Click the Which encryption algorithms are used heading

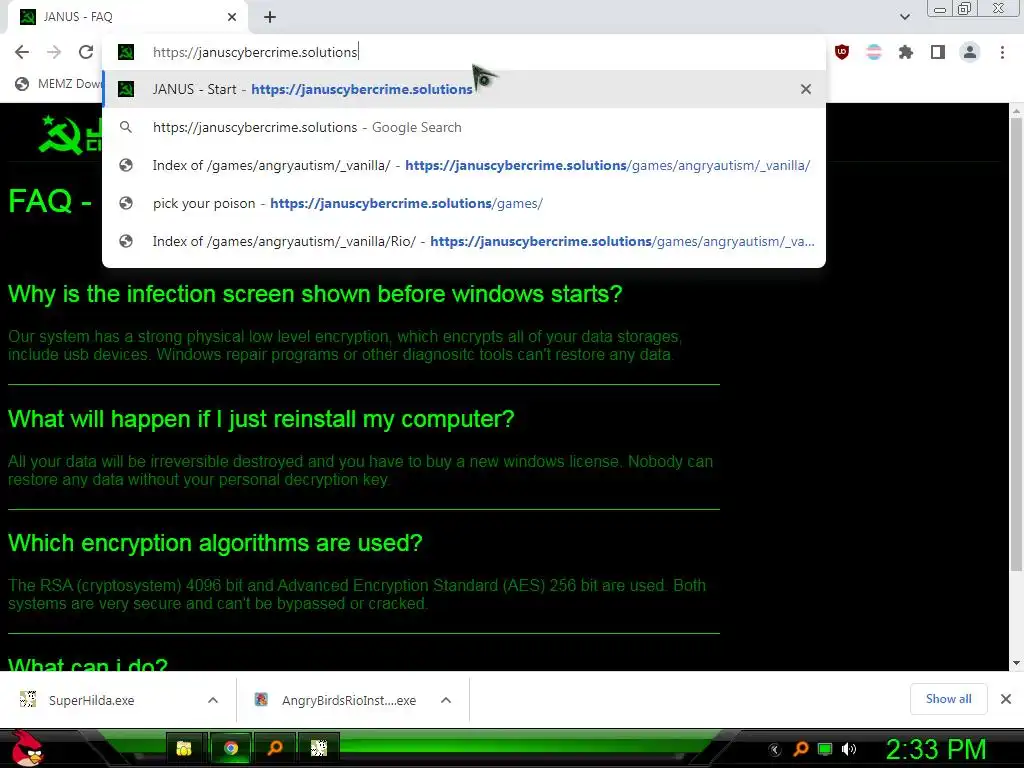pyautogui.click(x=216, y=543)
